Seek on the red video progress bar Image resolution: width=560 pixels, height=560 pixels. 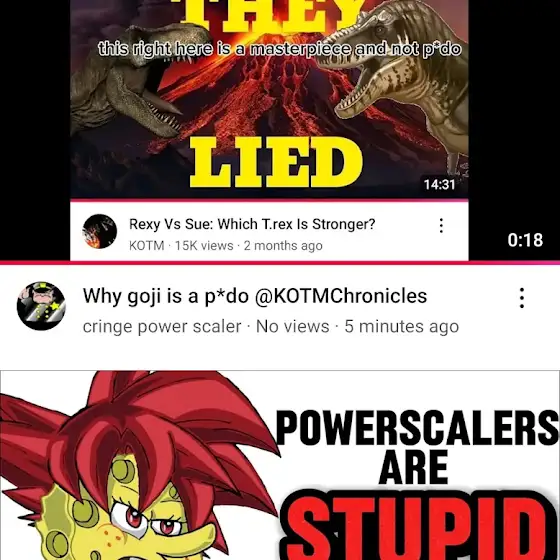280,263
